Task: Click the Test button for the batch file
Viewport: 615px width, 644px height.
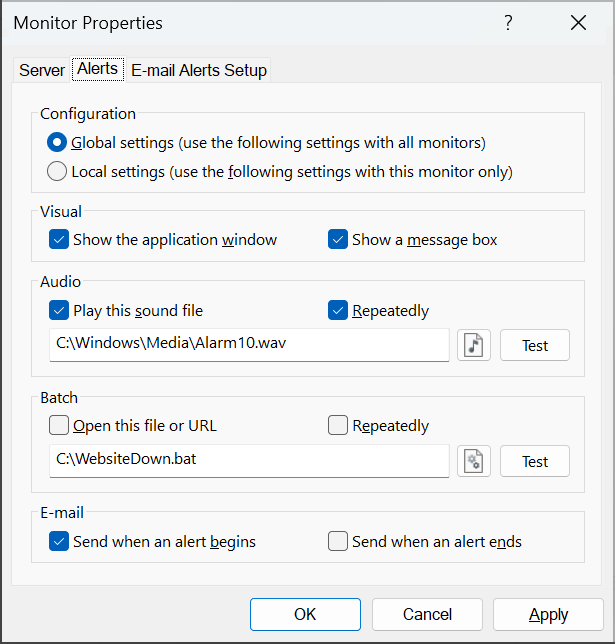Action: [x=535, y=461]
